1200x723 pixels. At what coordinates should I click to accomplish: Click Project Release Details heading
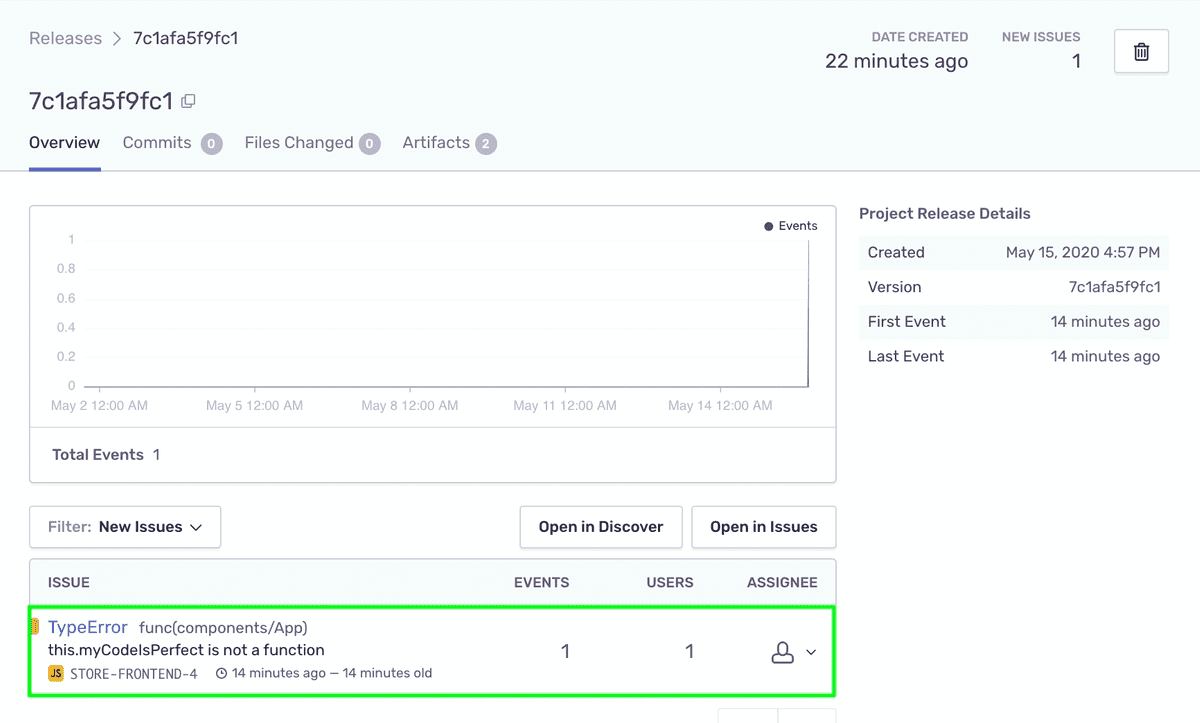945,214
